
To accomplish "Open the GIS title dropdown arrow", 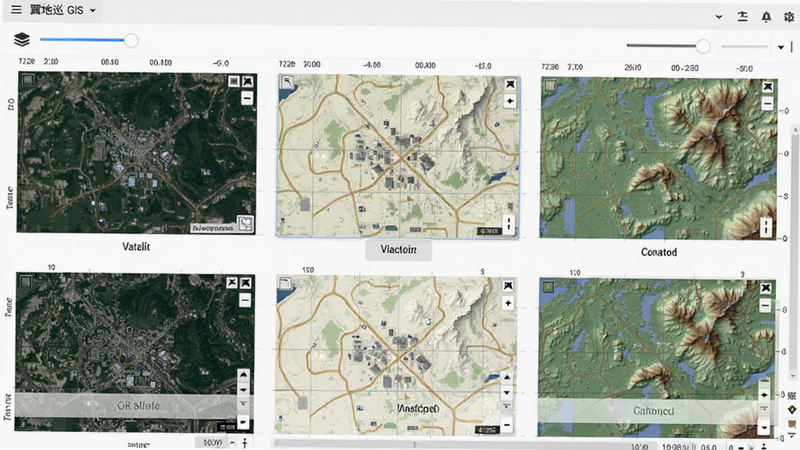I will [92, 10].
